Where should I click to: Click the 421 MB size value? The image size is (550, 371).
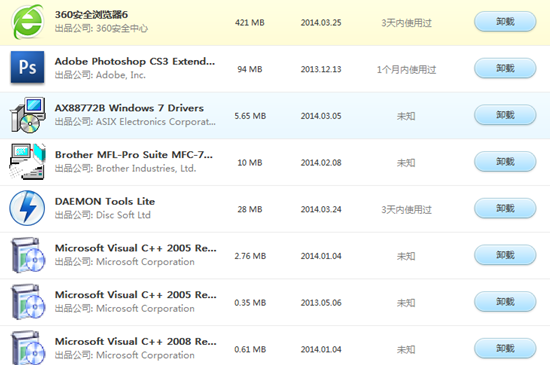click(250, 22)
